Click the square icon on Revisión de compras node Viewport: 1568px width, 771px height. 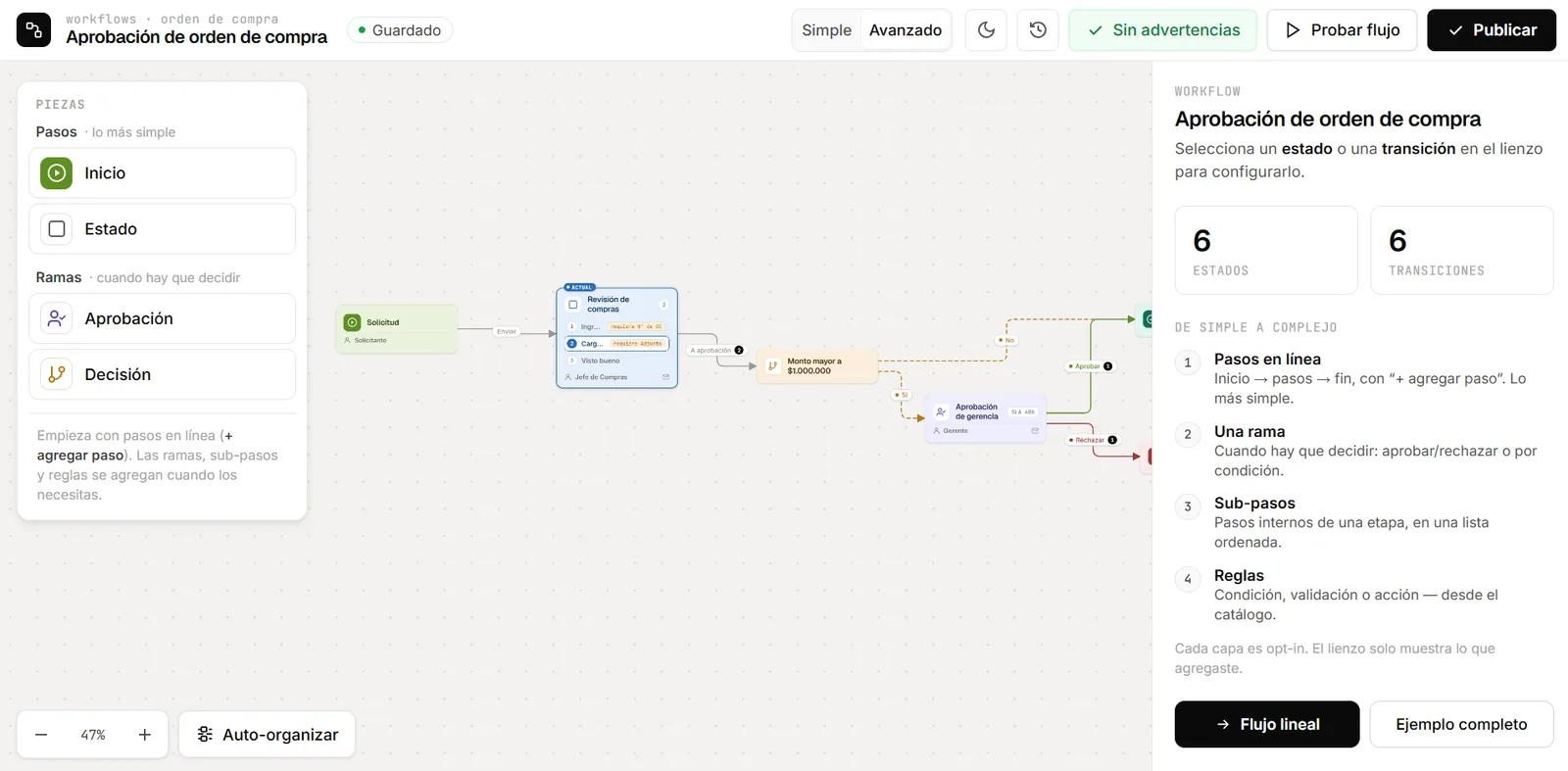(573, 305)
